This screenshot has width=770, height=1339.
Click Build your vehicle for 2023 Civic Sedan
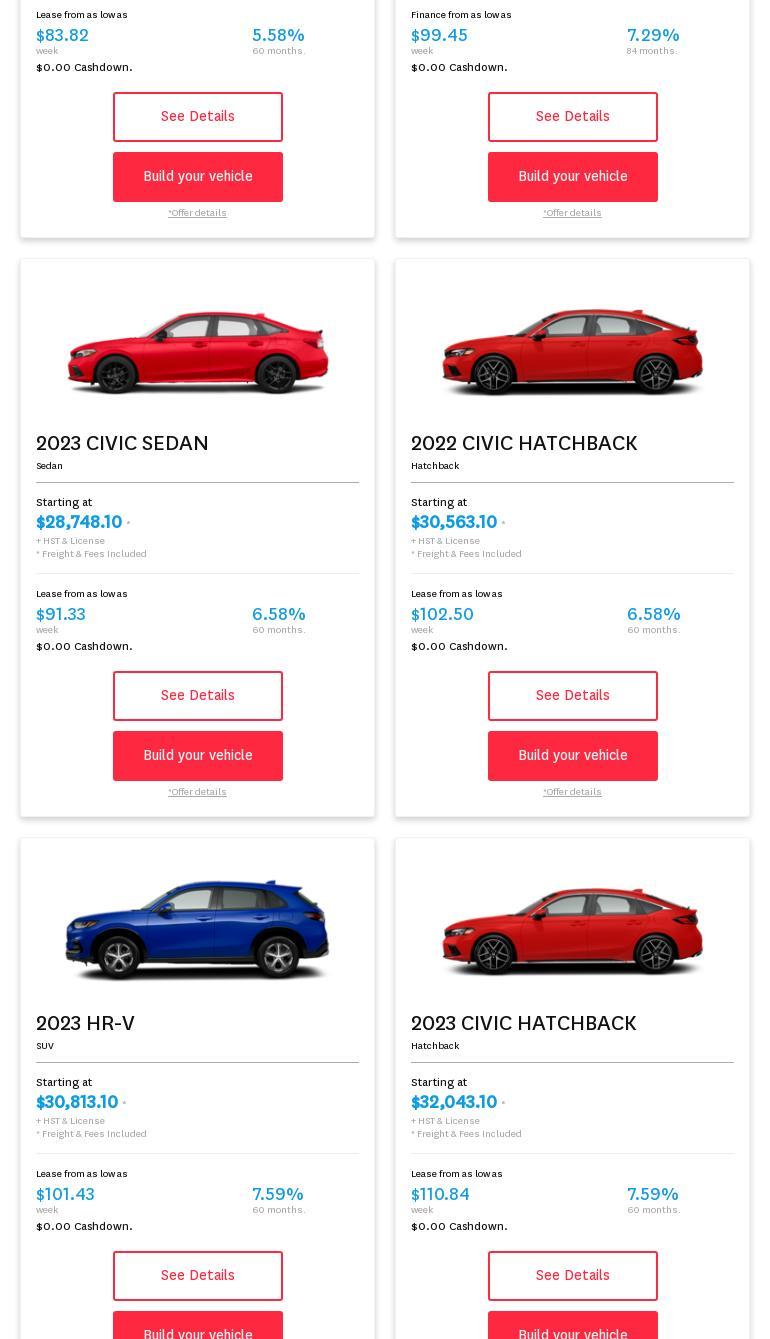[197, 756]
